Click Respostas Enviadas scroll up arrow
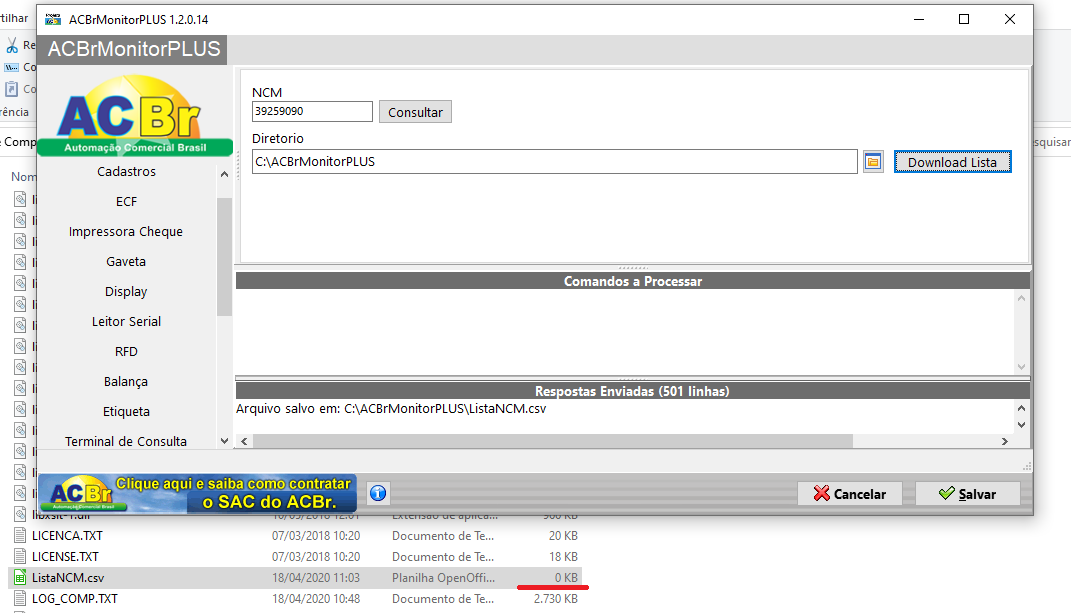 coord(1021,409)
